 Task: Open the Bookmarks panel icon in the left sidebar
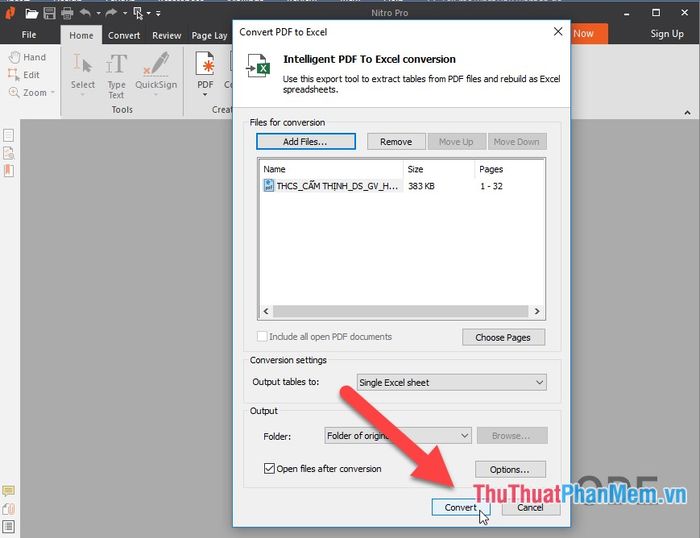(x=8, y=171)
